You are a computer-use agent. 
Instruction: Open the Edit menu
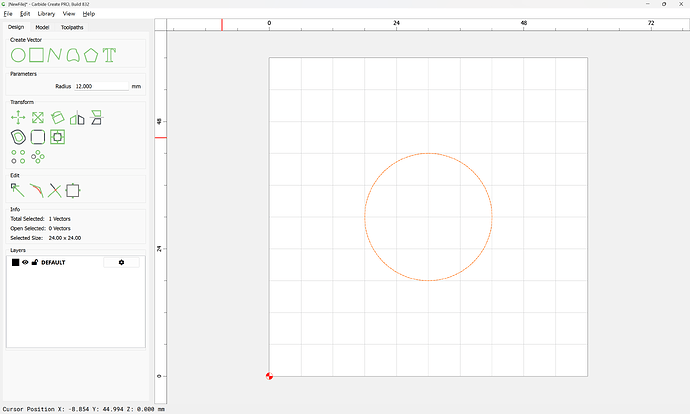click(25, 14)
